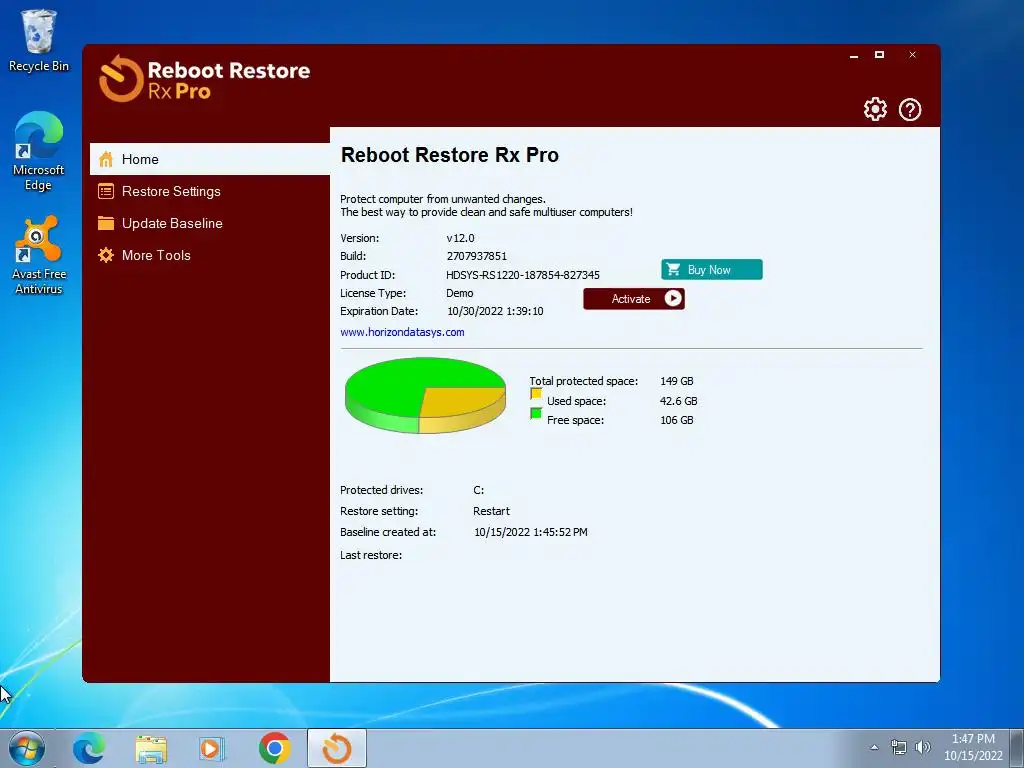Open More Tools in the sidebar
Screen dimensions: 1024x768
click(x=210, y=255)
